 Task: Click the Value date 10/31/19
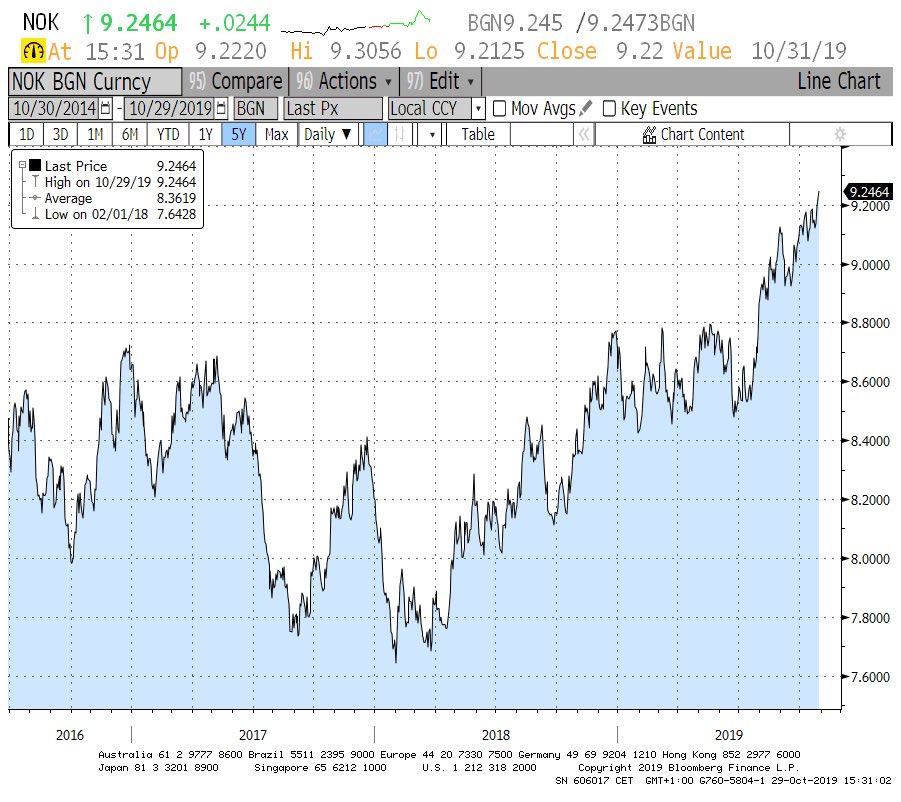799,51
